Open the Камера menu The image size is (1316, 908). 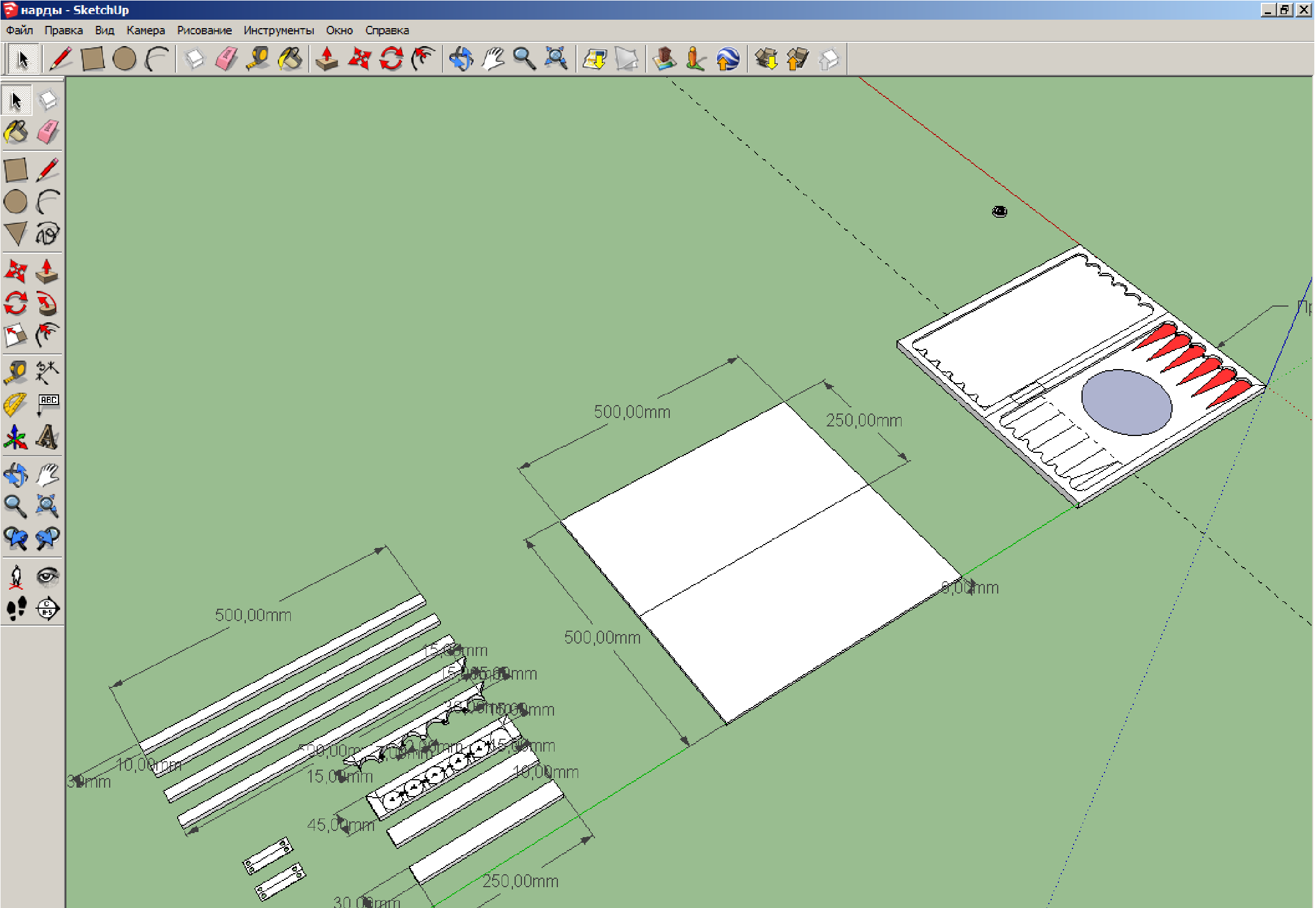[146, 30]
